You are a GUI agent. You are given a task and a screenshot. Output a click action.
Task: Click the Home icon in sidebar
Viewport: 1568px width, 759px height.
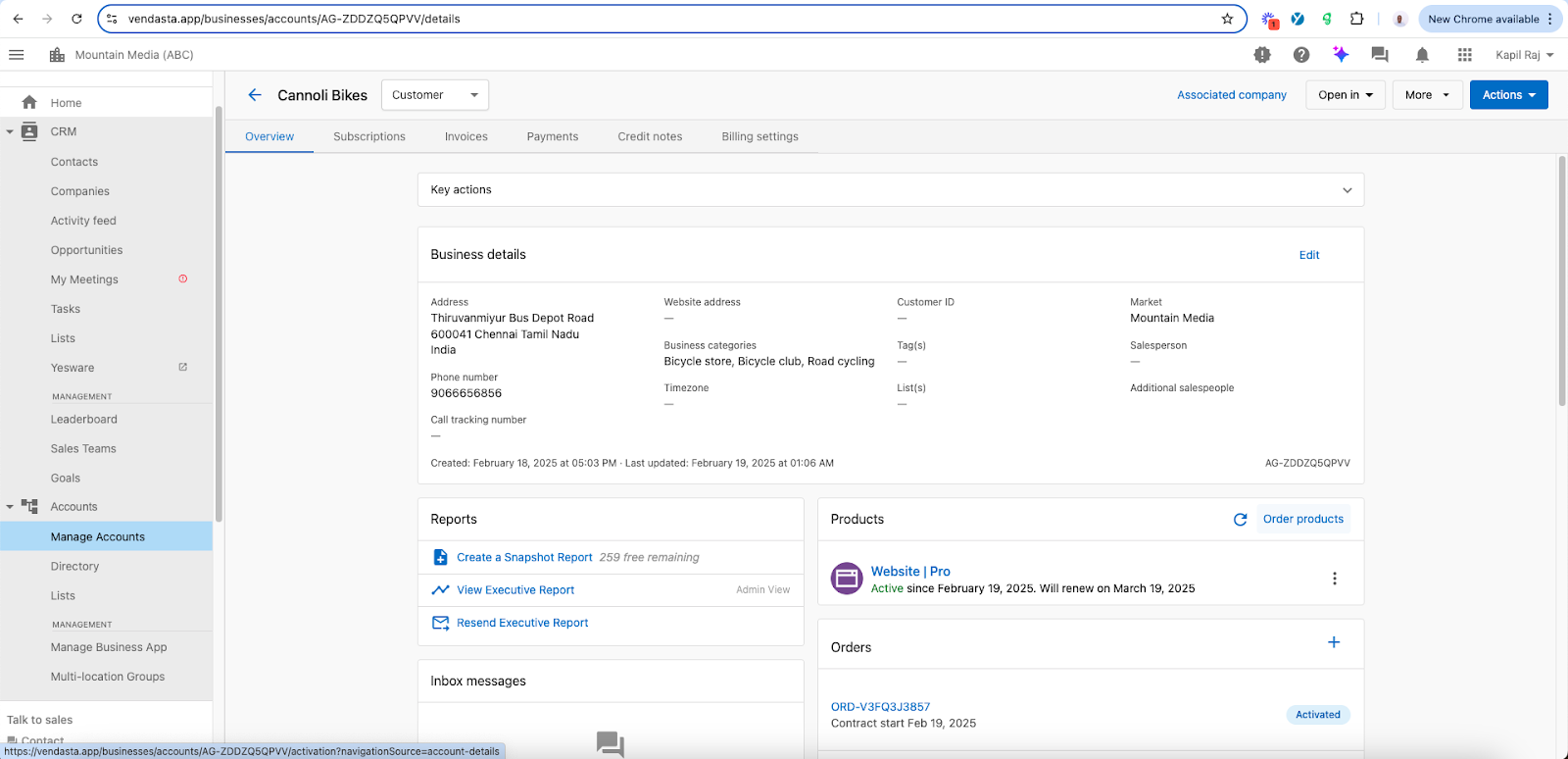[29, 102]
